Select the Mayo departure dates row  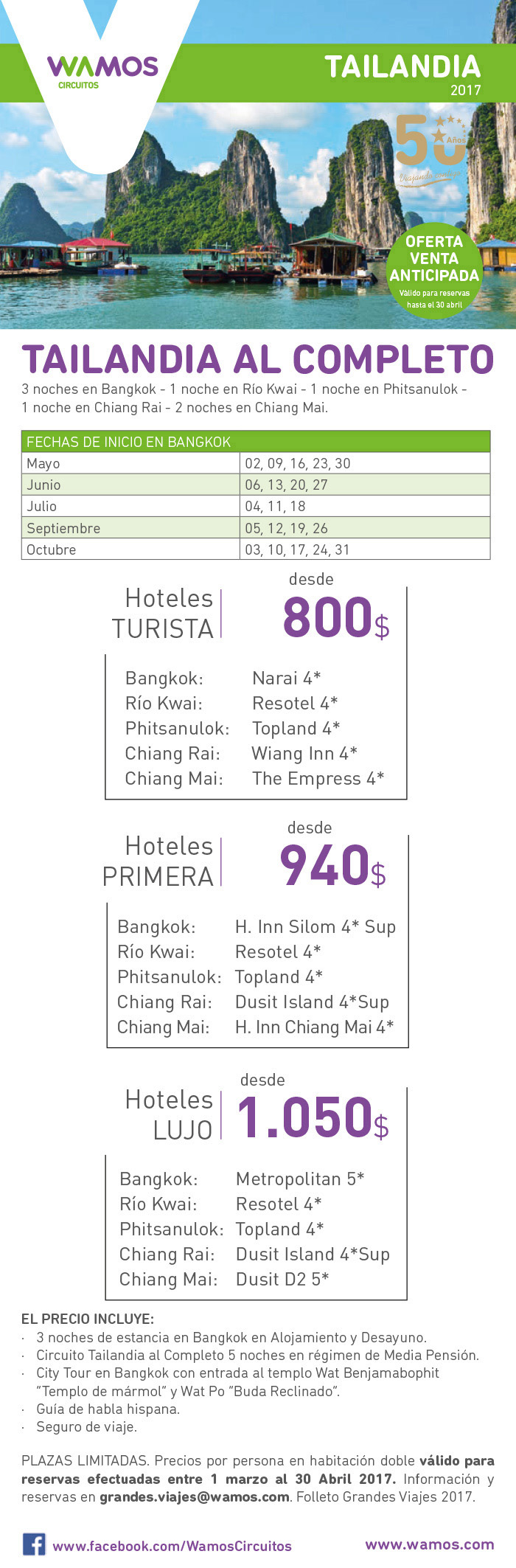click(256, 463)
